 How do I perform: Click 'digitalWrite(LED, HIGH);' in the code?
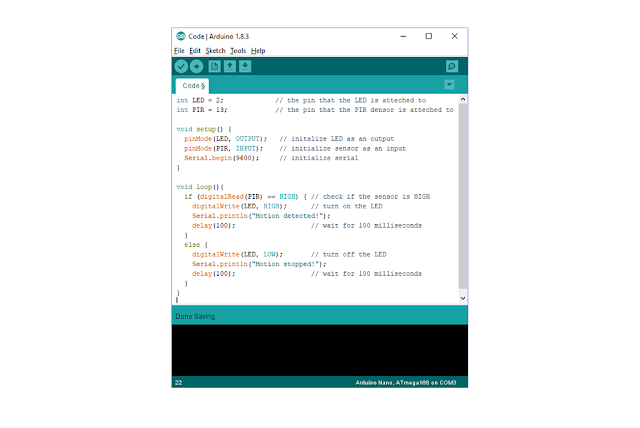tap(239, 206)
